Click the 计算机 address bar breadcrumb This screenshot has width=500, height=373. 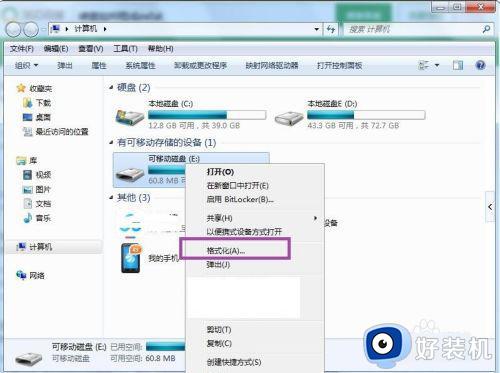pos(85,29)
